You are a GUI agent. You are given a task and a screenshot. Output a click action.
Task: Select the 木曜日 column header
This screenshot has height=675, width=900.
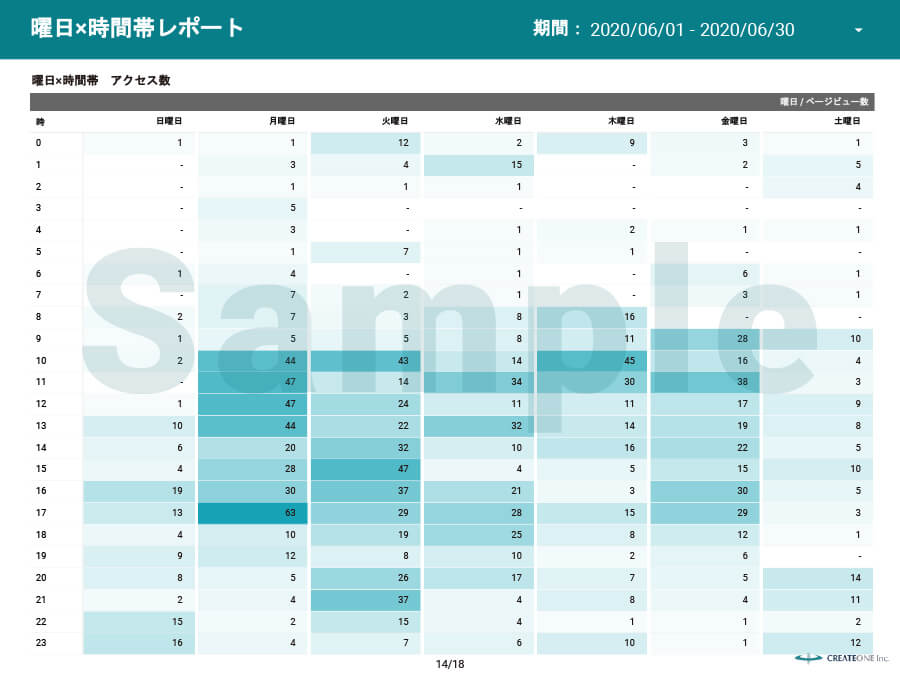[619, 120]
